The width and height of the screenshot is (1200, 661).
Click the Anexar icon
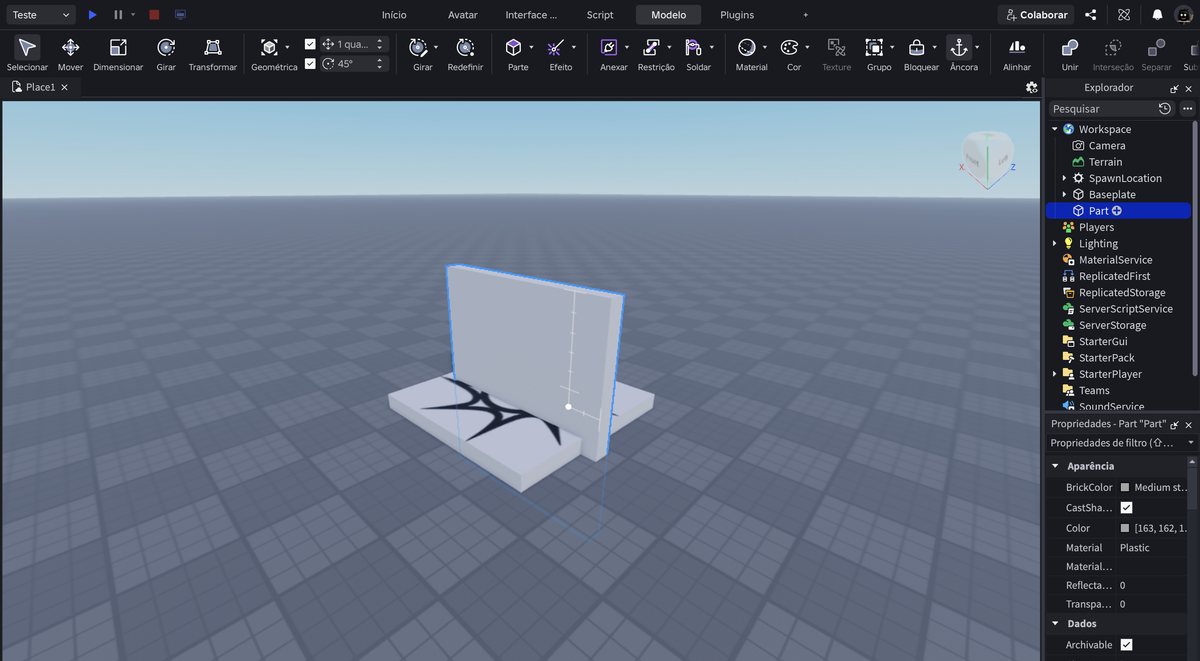[x=609, y=47]
